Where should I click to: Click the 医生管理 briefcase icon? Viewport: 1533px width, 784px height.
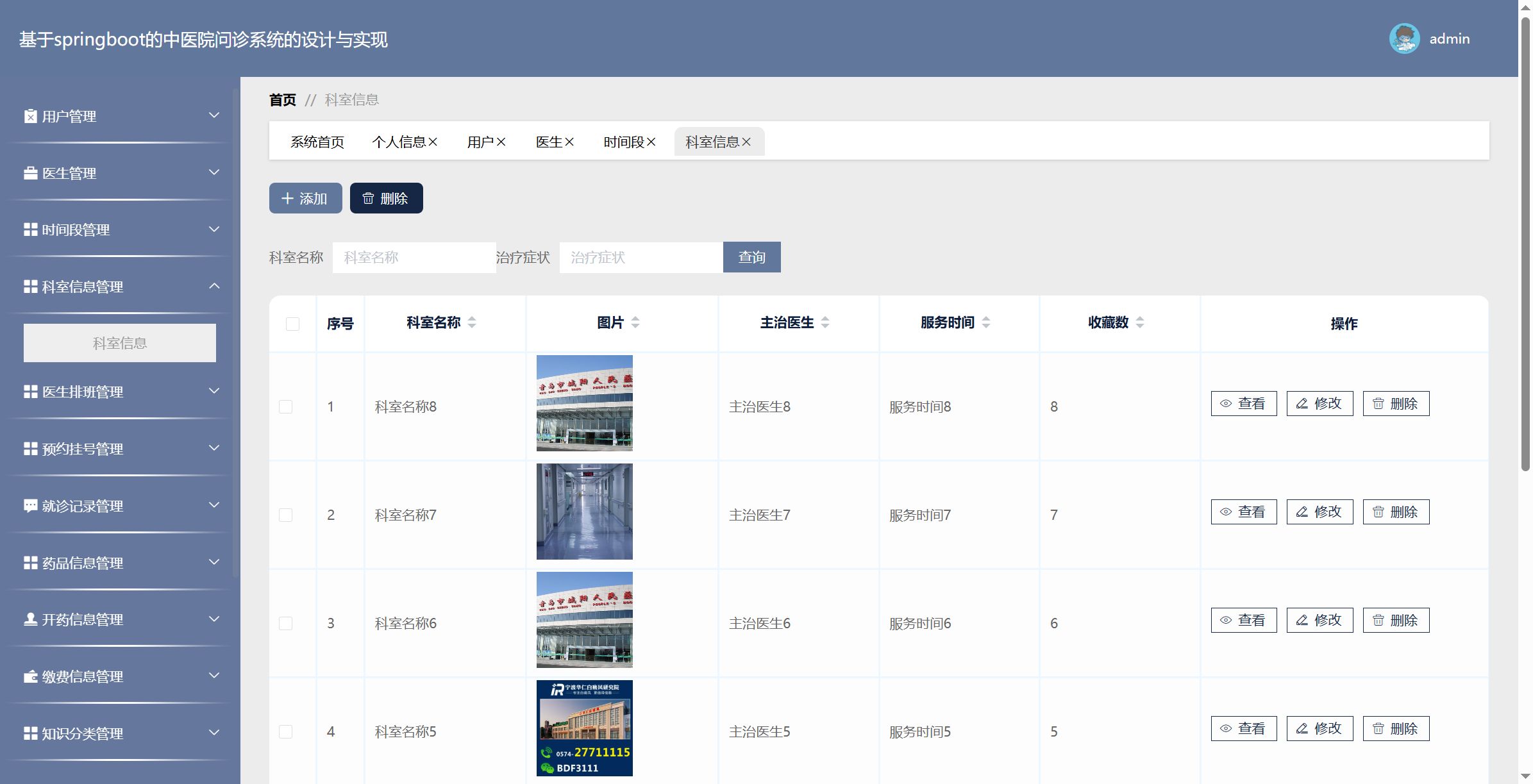point(30,173)
